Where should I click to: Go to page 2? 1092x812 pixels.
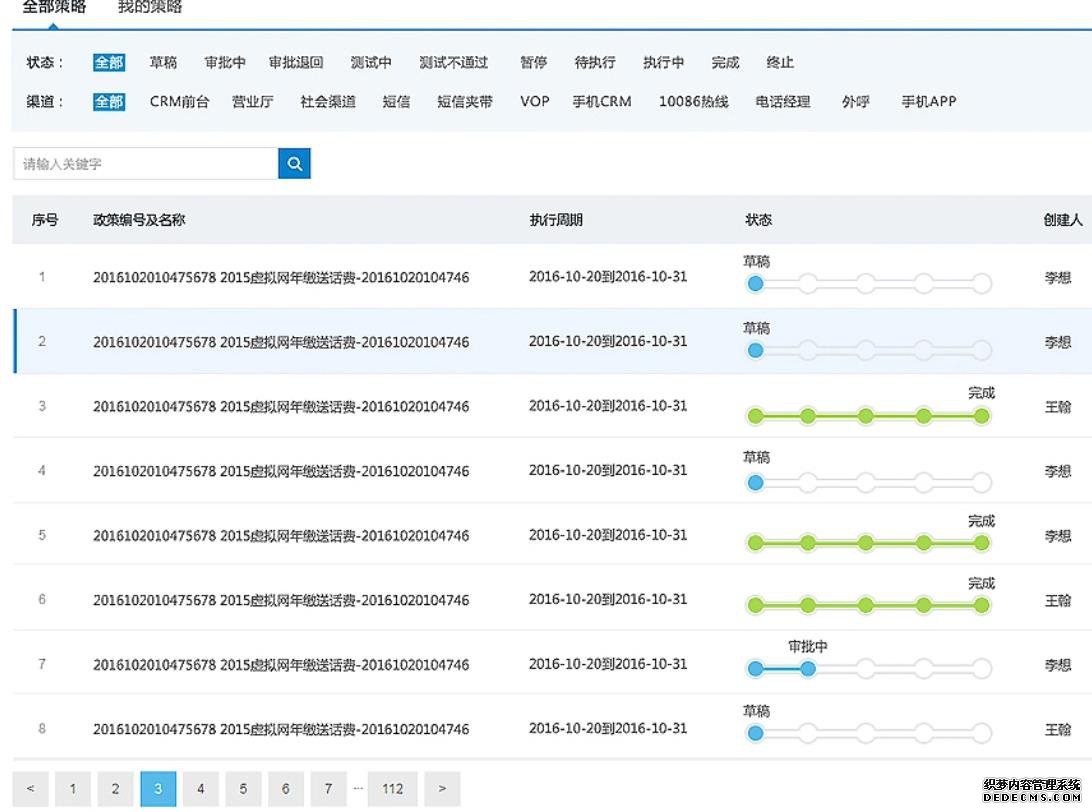click(x=116, y=788)
